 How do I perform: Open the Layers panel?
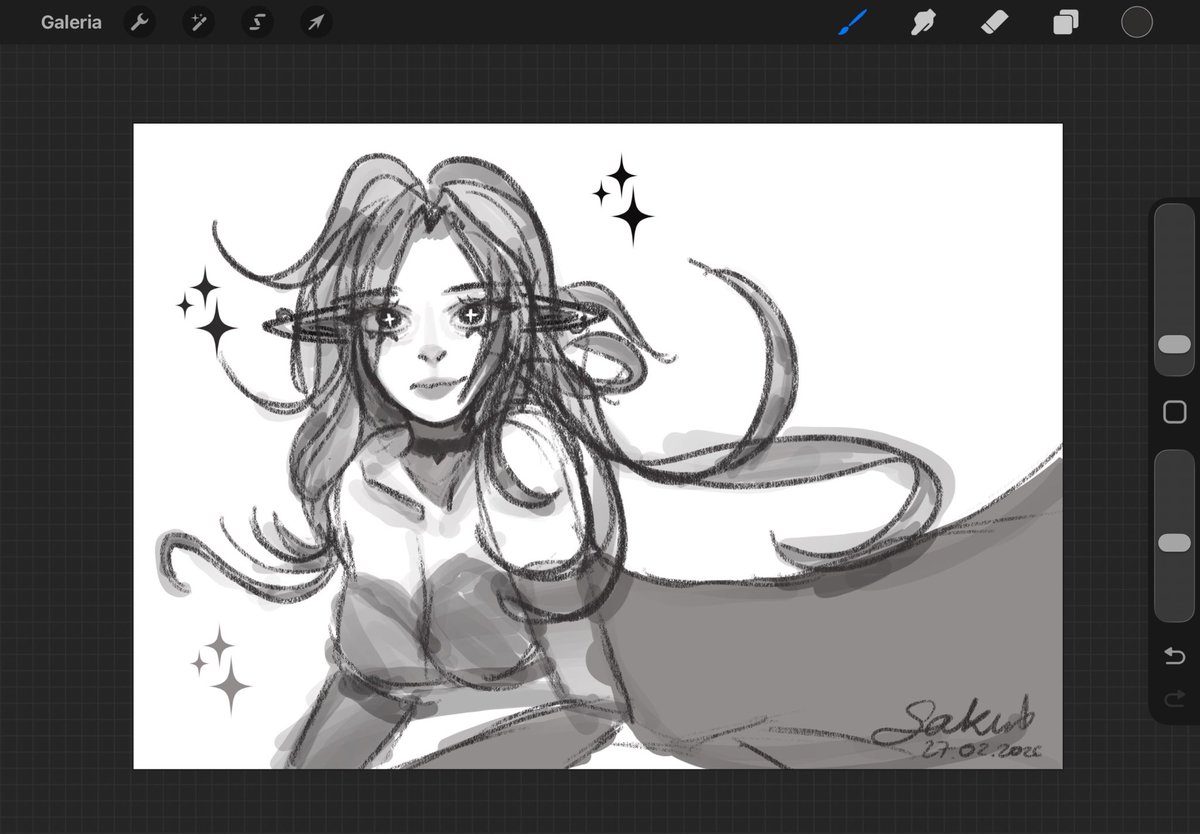point(1066,22)
